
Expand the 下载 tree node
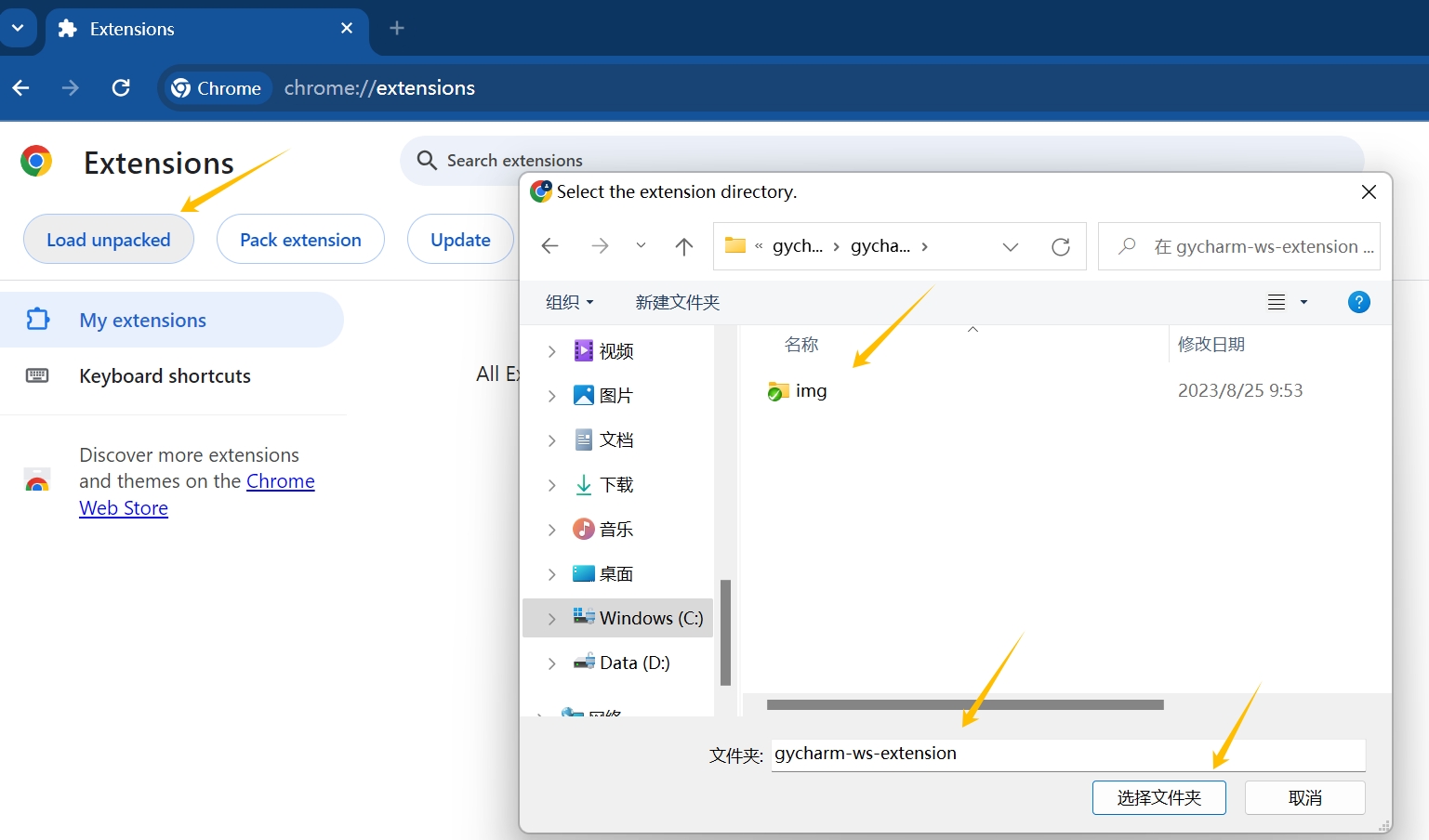pyautogui.click(x=552, y=485)
